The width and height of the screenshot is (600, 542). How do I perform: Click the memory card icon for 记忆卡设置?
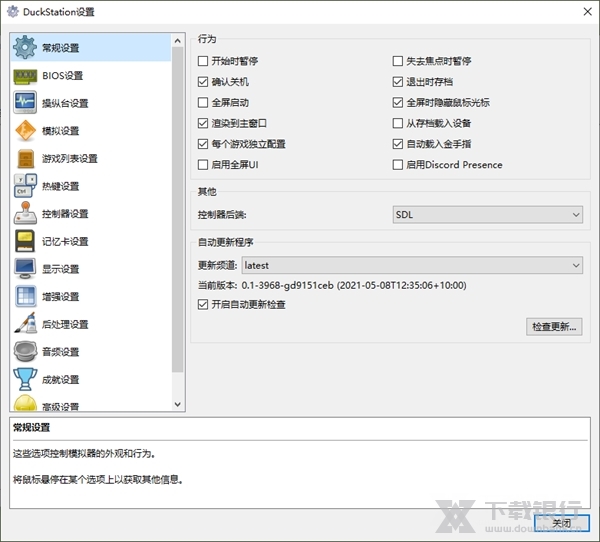(x=25, y=241)
